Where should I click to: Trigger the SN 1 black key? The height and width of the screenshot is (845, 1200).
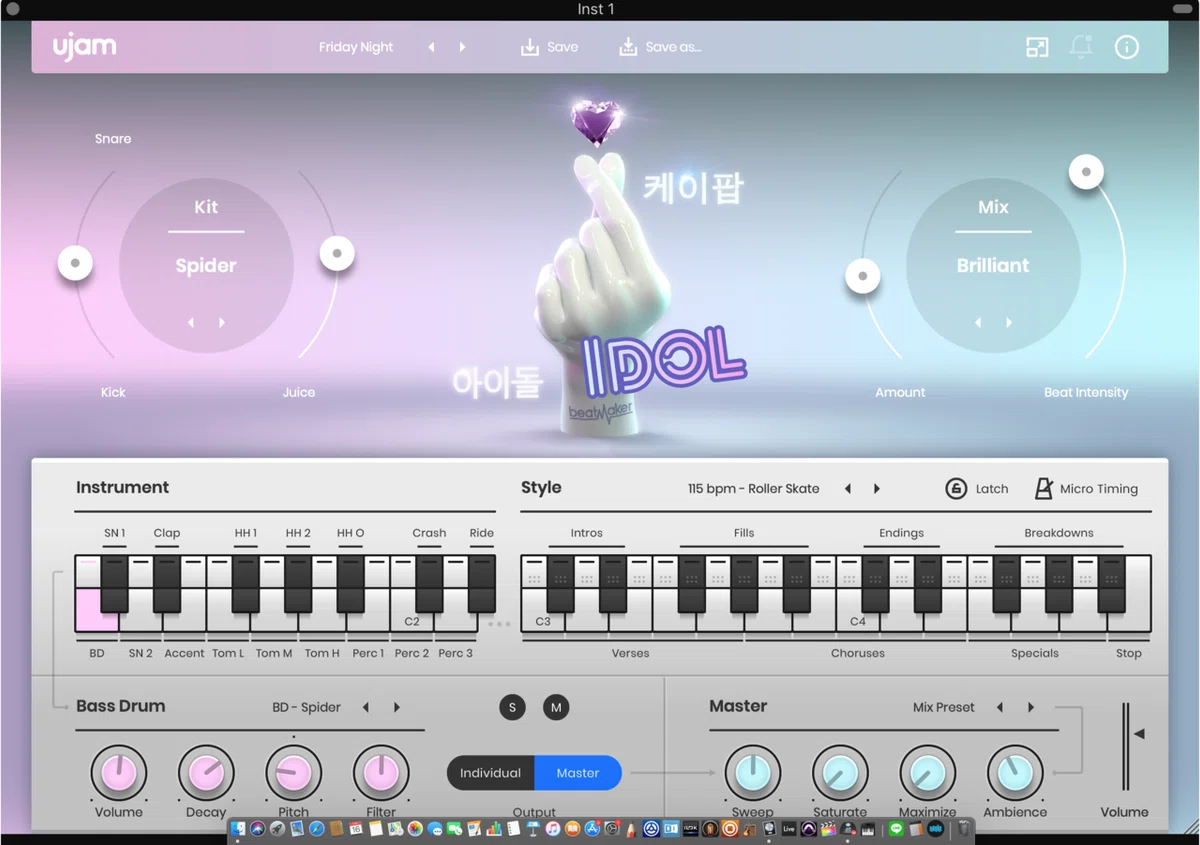[115, 584]
